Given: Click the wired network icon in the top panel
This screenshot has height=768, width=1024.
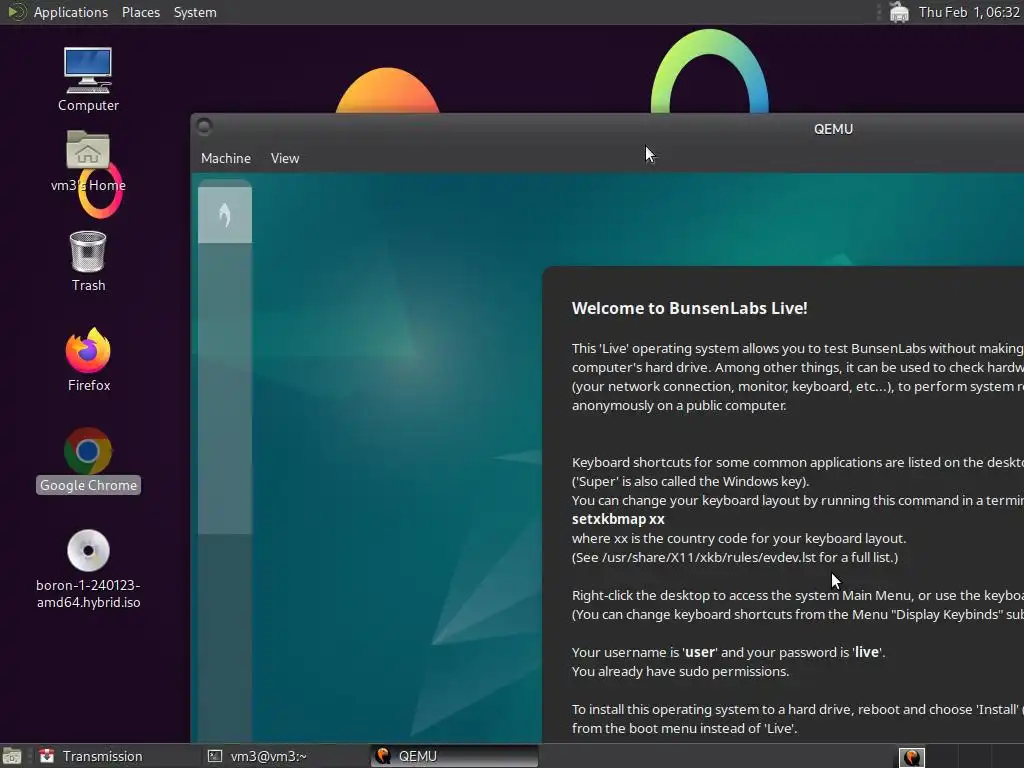Looking at the screenshot, I should (899, 12).
